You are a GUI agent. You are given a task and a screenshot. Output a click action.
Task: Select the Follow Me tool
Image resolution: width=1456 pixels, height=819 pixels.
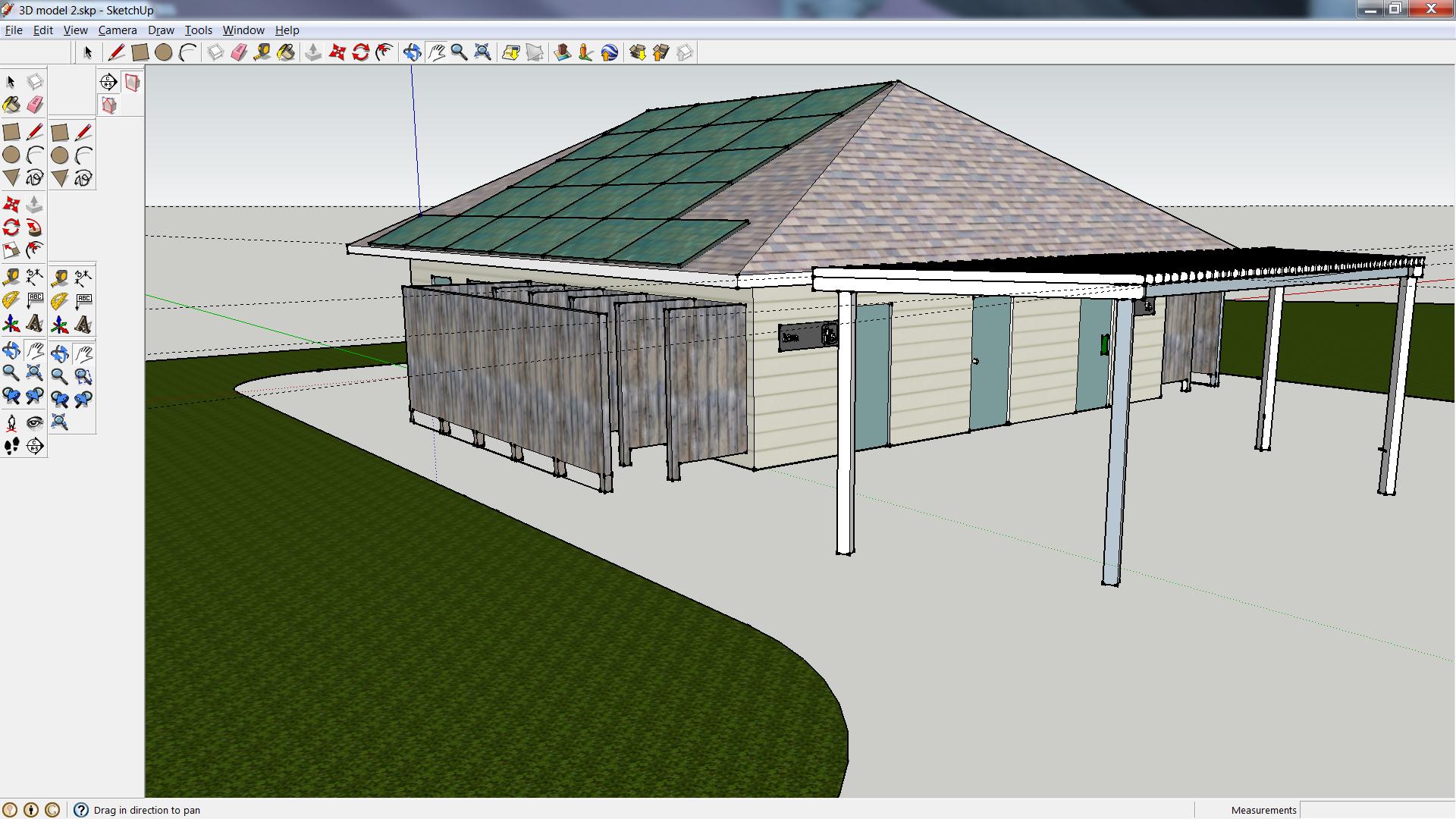[34, 228]
